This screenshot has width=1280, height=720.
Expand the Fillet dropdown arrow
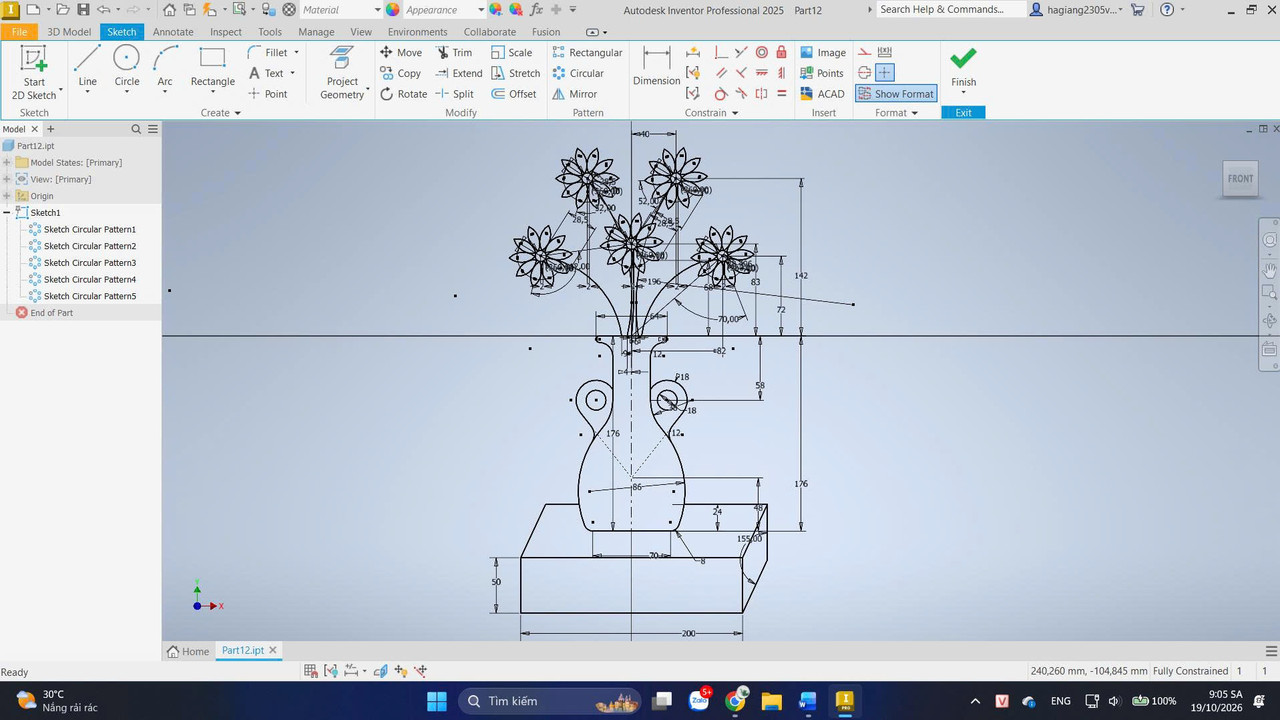coord(297,53)
